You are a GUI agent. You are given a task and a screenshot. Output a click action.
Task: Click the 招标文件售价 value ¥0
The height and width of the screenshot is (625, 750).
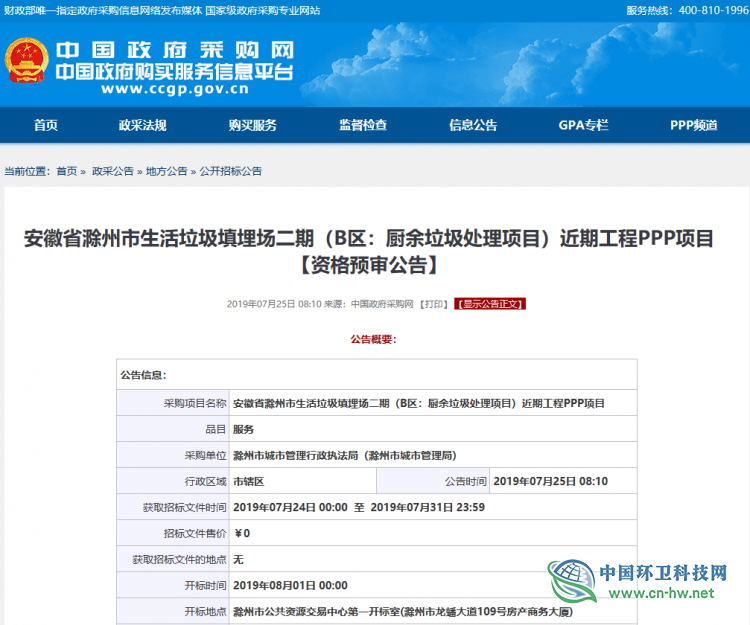click(x=243, y=534)
